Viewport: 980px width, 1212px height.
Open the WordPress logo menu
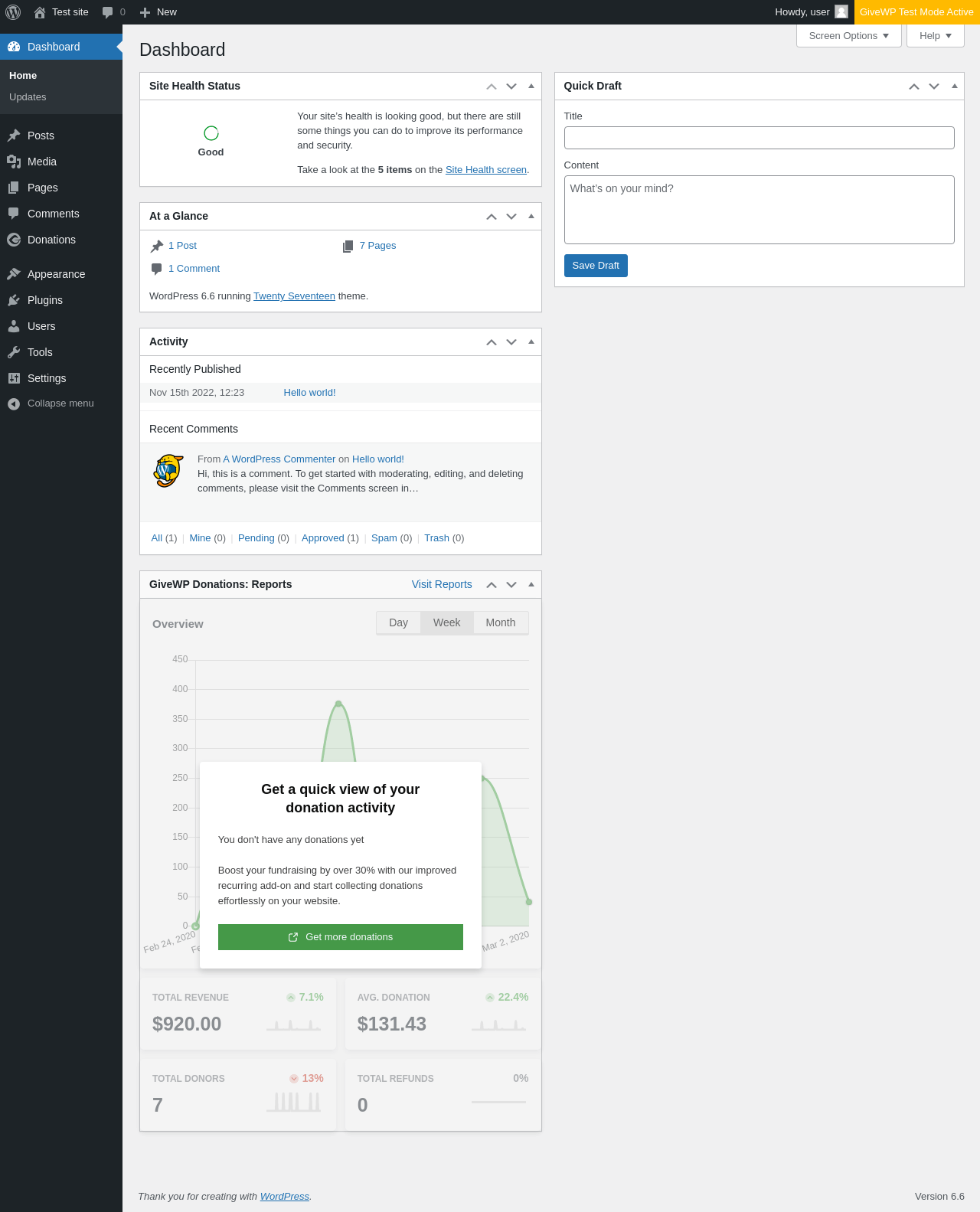tap(13, 12)
